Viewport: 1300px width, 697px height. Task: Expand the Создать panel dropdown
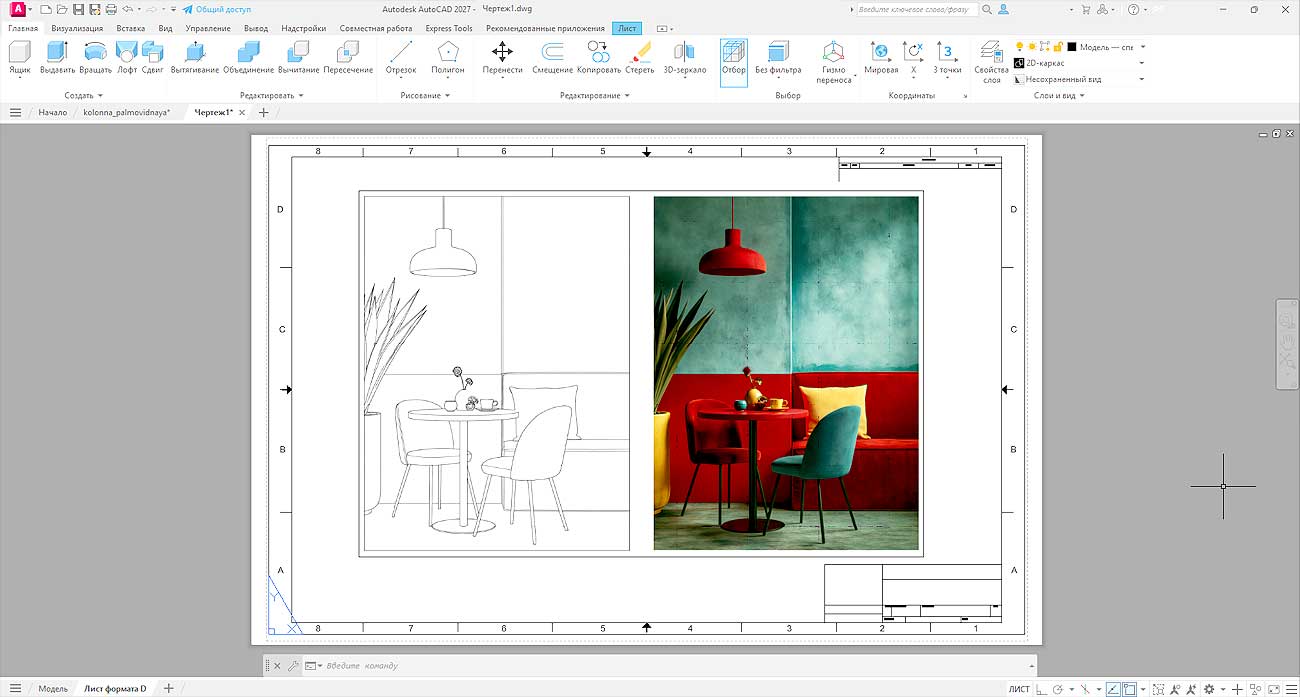coord(84,96)
